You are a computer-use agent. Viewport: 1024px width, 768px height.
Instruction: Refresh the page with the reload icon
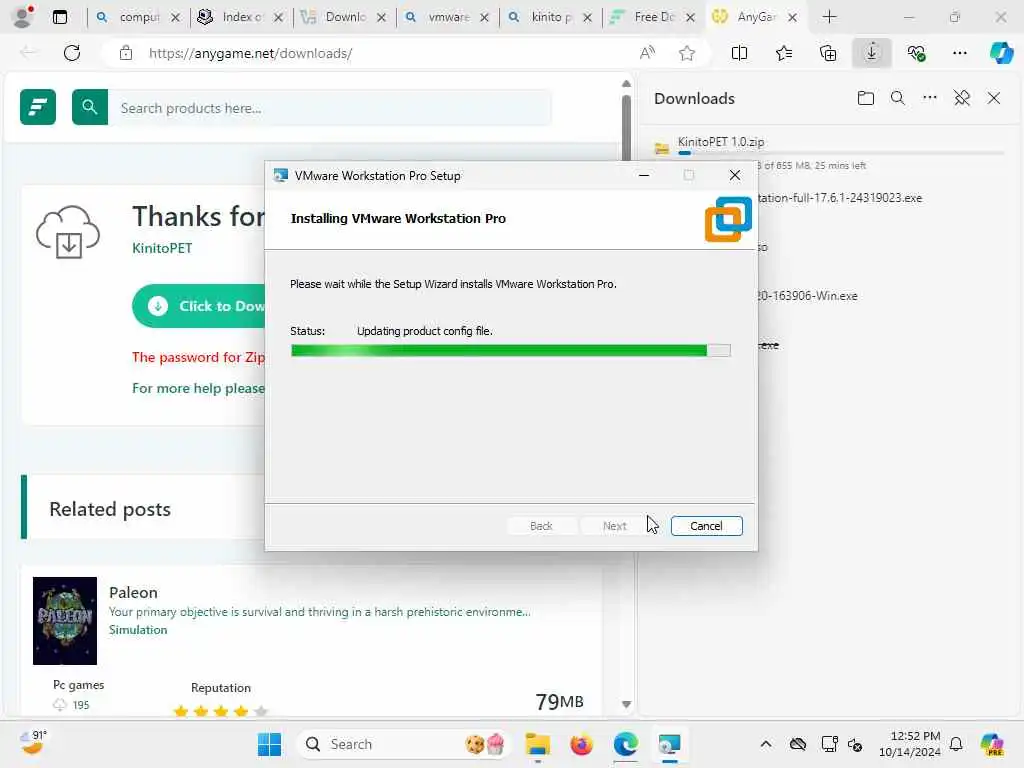pyautogui.click(x=72, y=53)
